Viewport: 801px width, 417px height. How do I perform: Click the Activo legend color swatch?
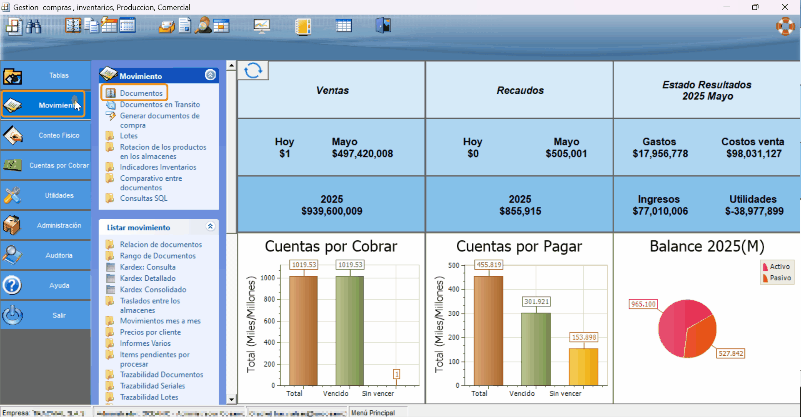coord(766,267)
